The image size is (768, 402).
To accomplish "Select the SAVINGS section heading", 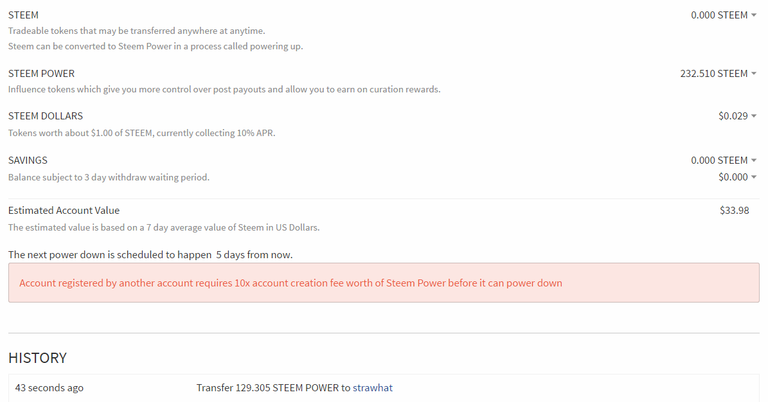I will [x=28, y=160].
